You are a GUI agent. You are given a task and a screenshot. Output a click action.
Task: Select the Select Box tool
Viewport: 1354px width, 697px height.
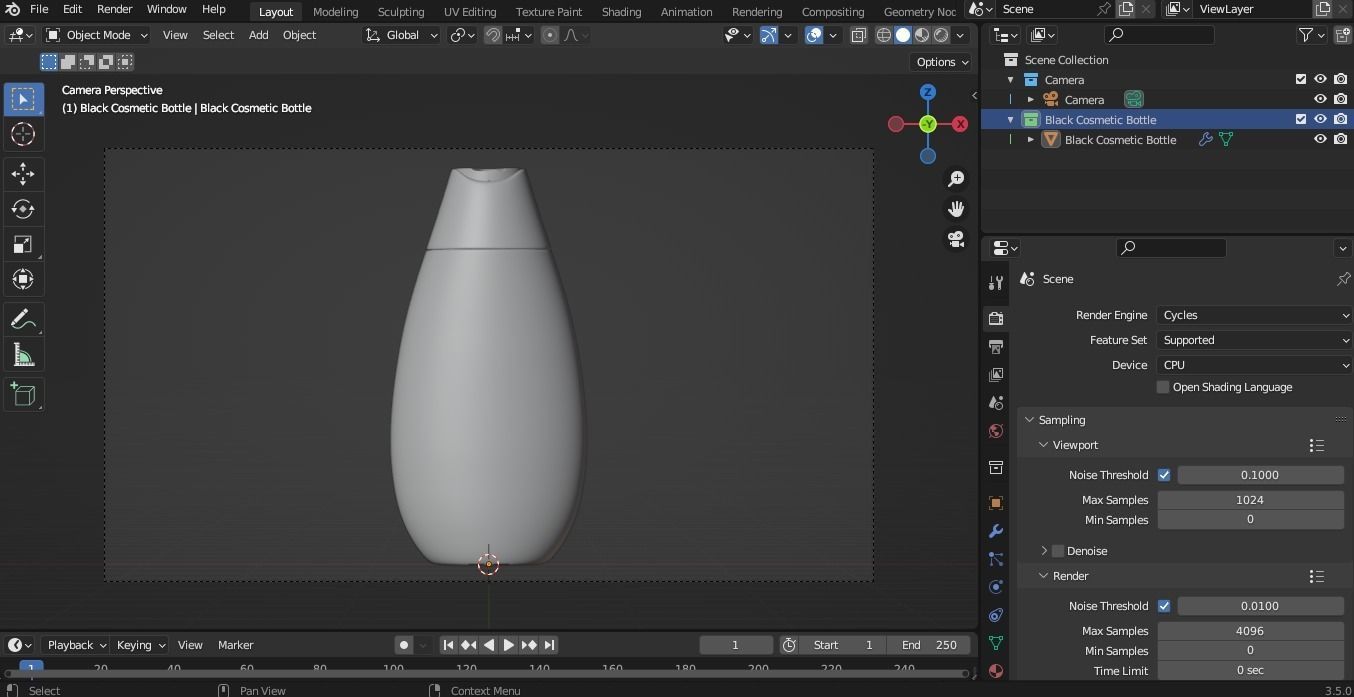[x=23, y=99]
